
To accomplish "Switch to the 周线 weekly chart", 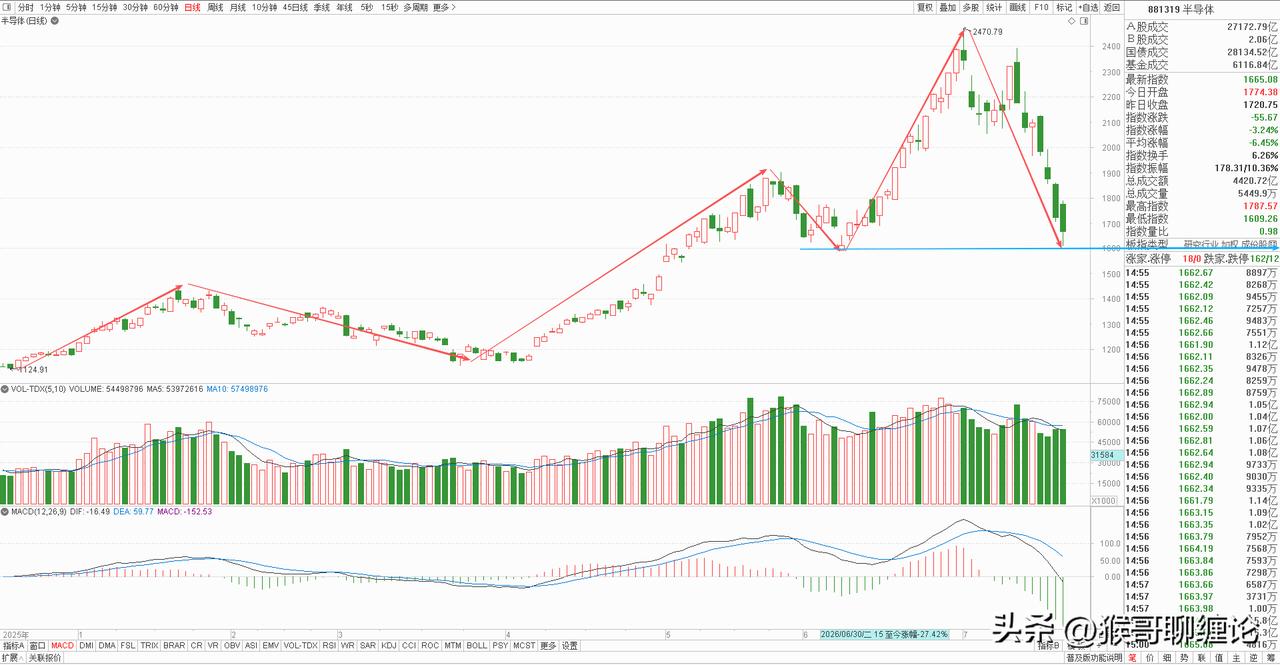I will pyautogui.click(x=215, y=7).
